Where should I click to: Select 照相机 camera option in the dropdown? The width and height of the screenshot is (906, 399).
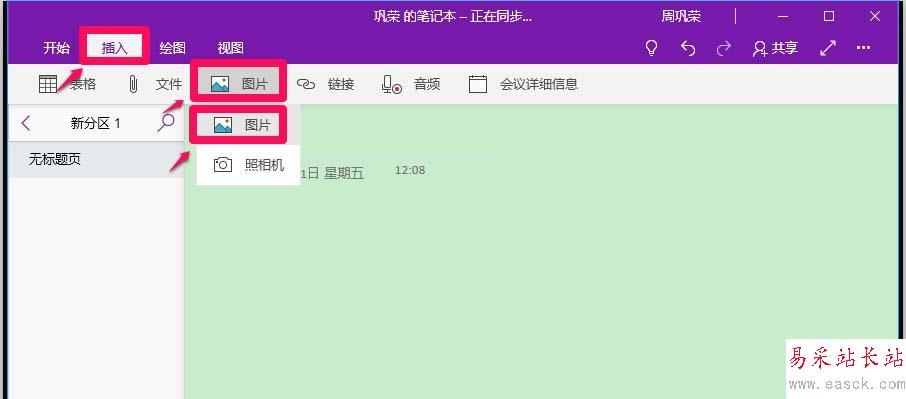click(x=248, y=165)
